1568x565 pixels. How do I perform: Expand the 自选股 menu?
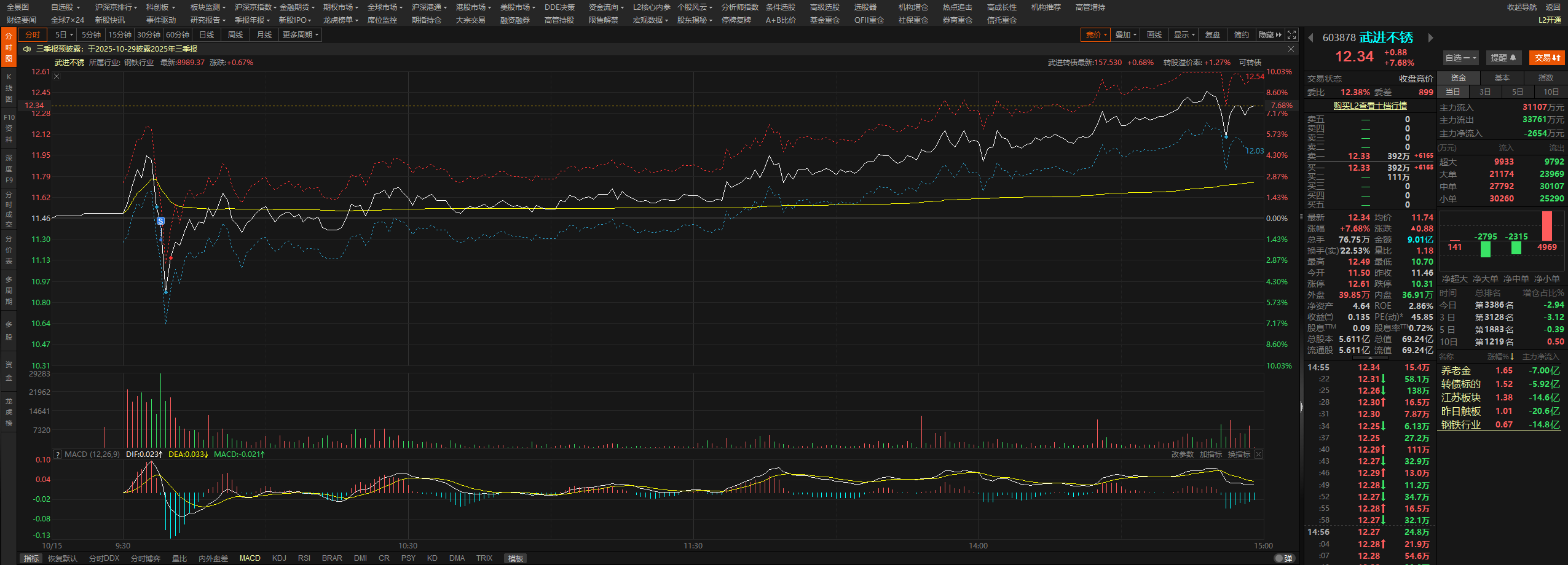65,7
